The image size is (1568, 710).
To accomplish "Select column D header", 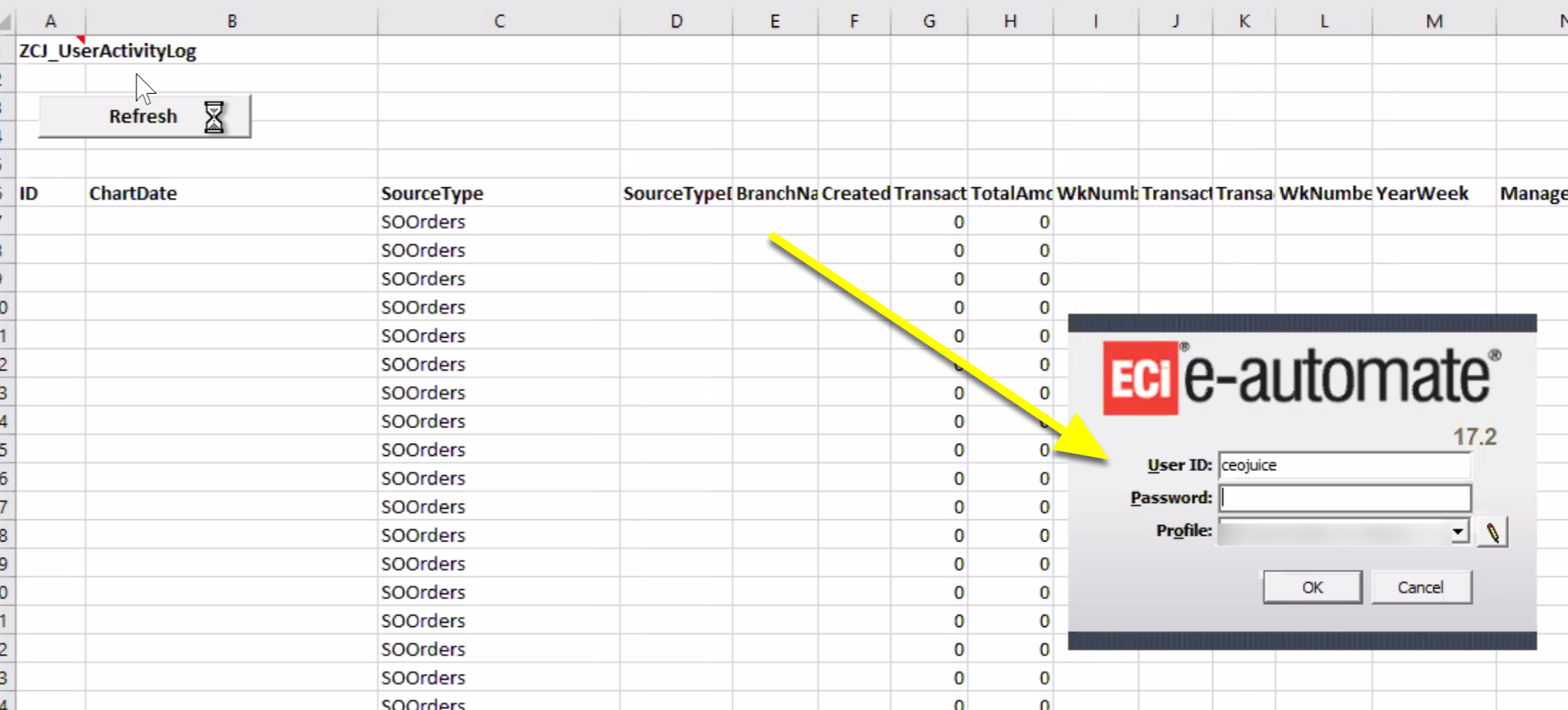I will point(676,21).
